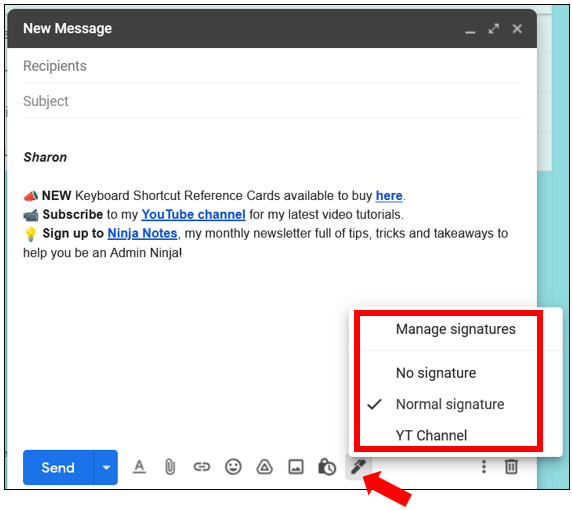The width and height of the screenshot is (572, 510).
Task: Click into the Subject field
Action: tap(272, 101)
